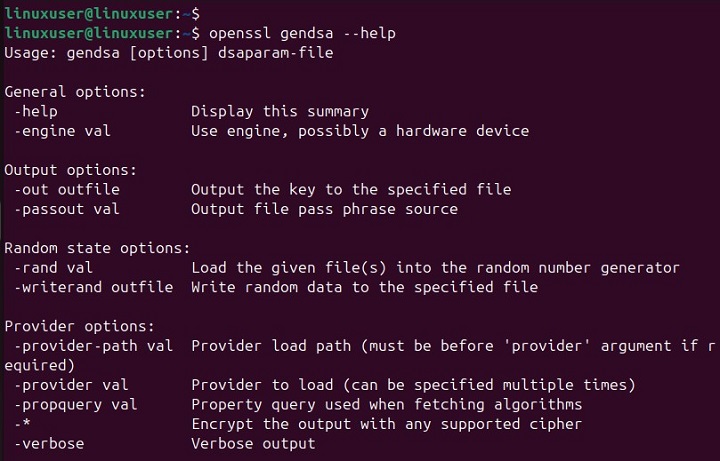Image resolution: width=720 pixels, height=461 pixels.
Task: Click 'Encrypt the output with any supported cipher'
Action: [386, 424]
